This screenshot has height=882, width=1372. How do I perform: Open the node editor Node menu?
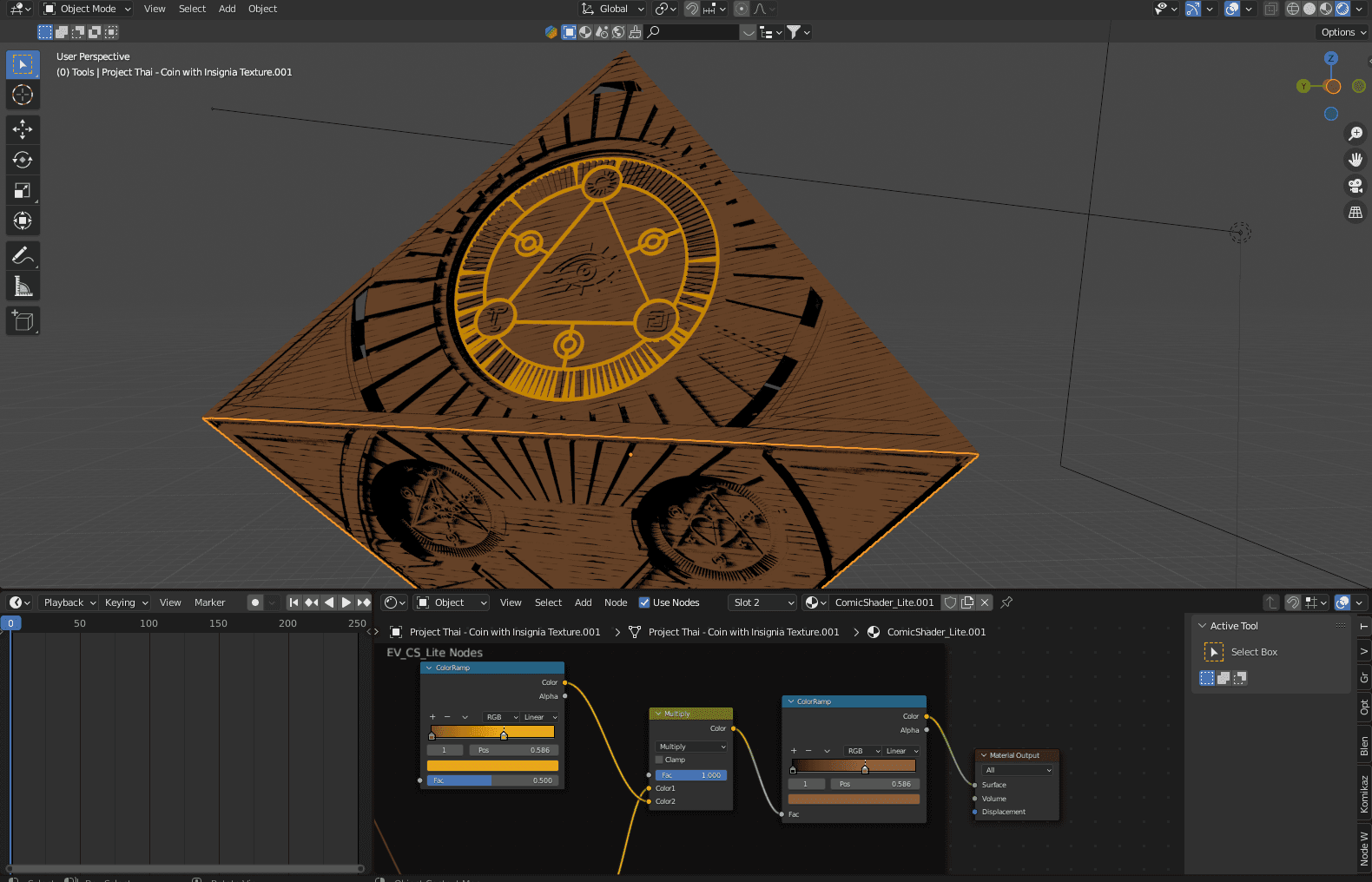tap(616, 602)
